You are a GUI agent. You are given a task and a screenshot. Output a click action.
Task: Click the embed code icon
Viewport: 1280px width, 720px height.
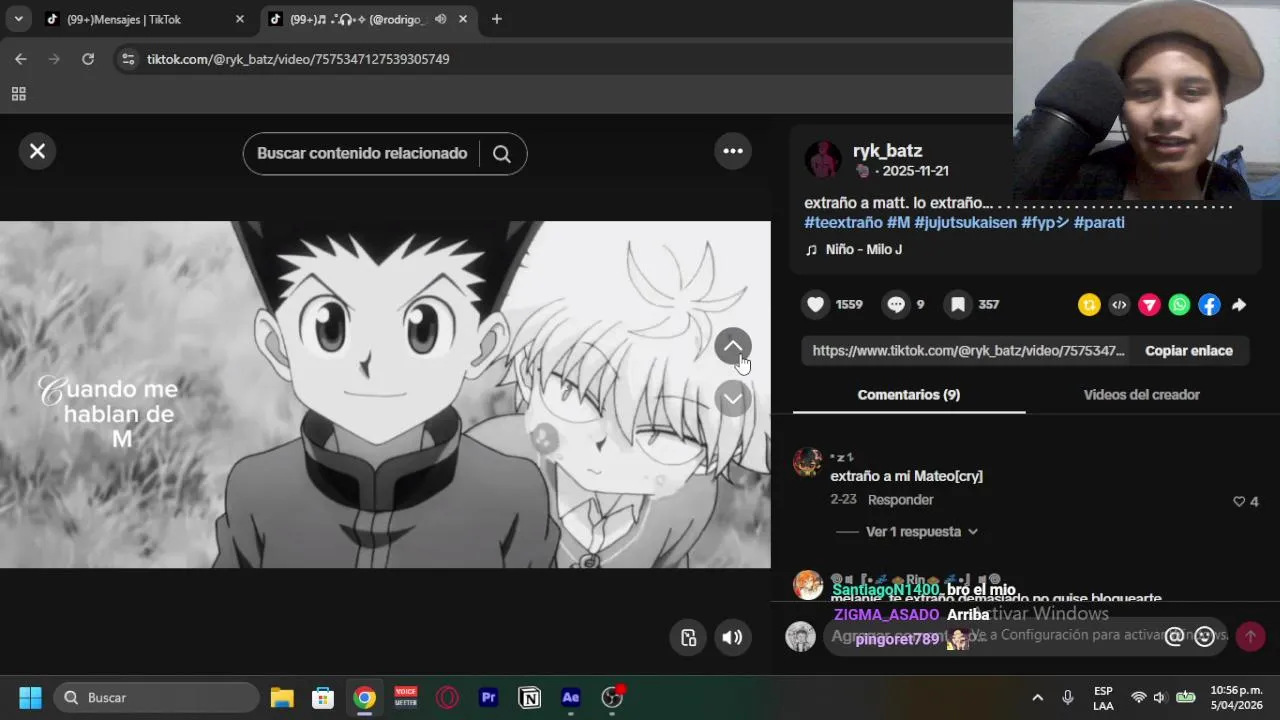[1119, 305]
